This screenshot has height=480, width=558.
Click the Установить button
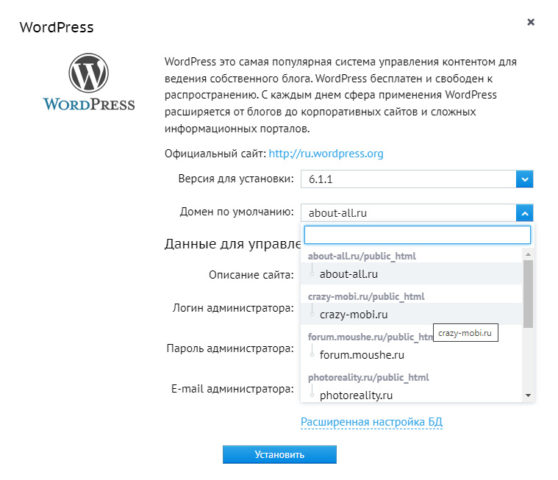click(280, 454)
